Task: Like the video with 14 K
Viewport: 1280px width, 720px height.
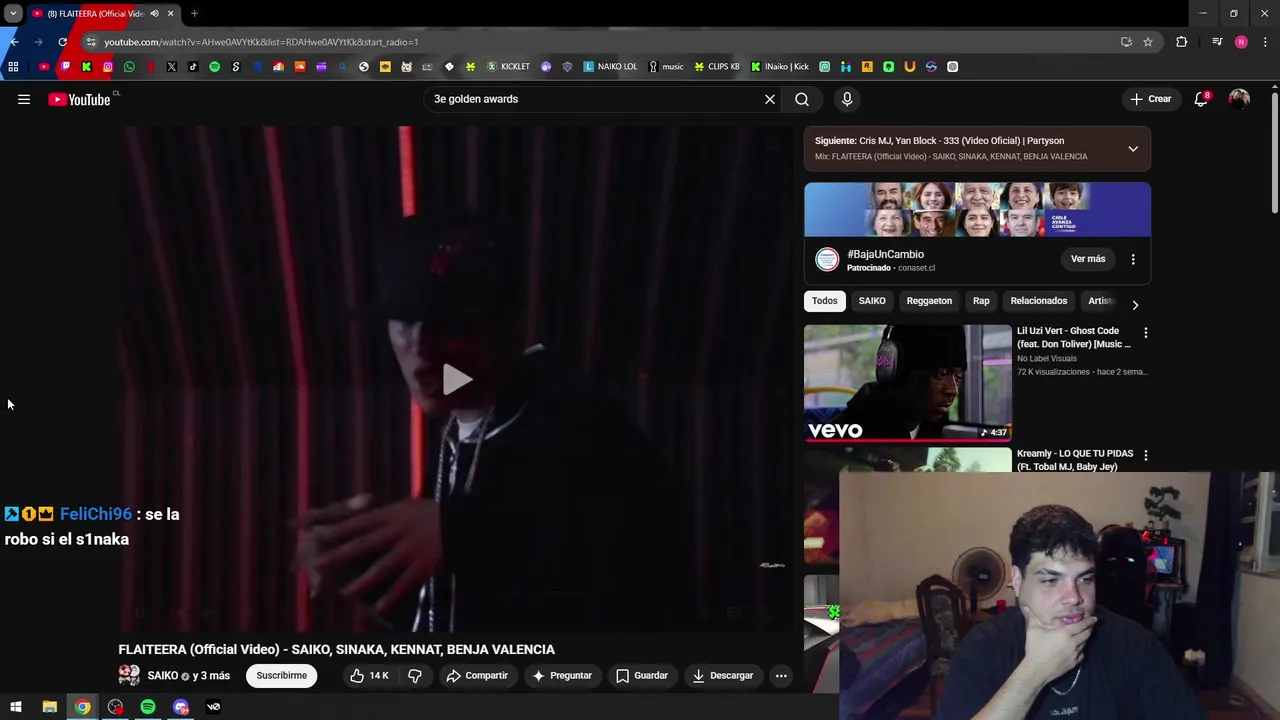Action: [368, 676]
